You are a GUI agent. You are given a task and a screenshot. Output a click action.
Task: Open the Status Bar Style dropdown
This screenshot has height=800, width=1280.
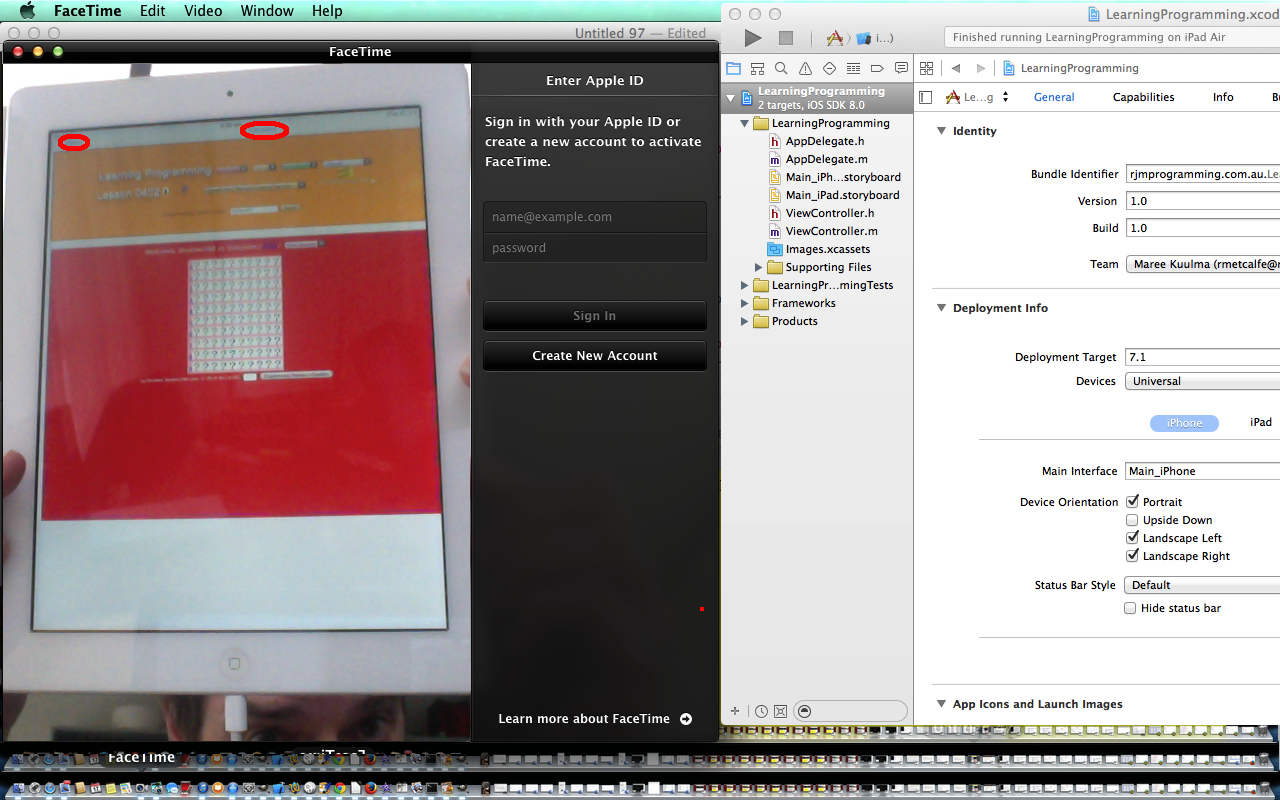tap(1202, 585)
